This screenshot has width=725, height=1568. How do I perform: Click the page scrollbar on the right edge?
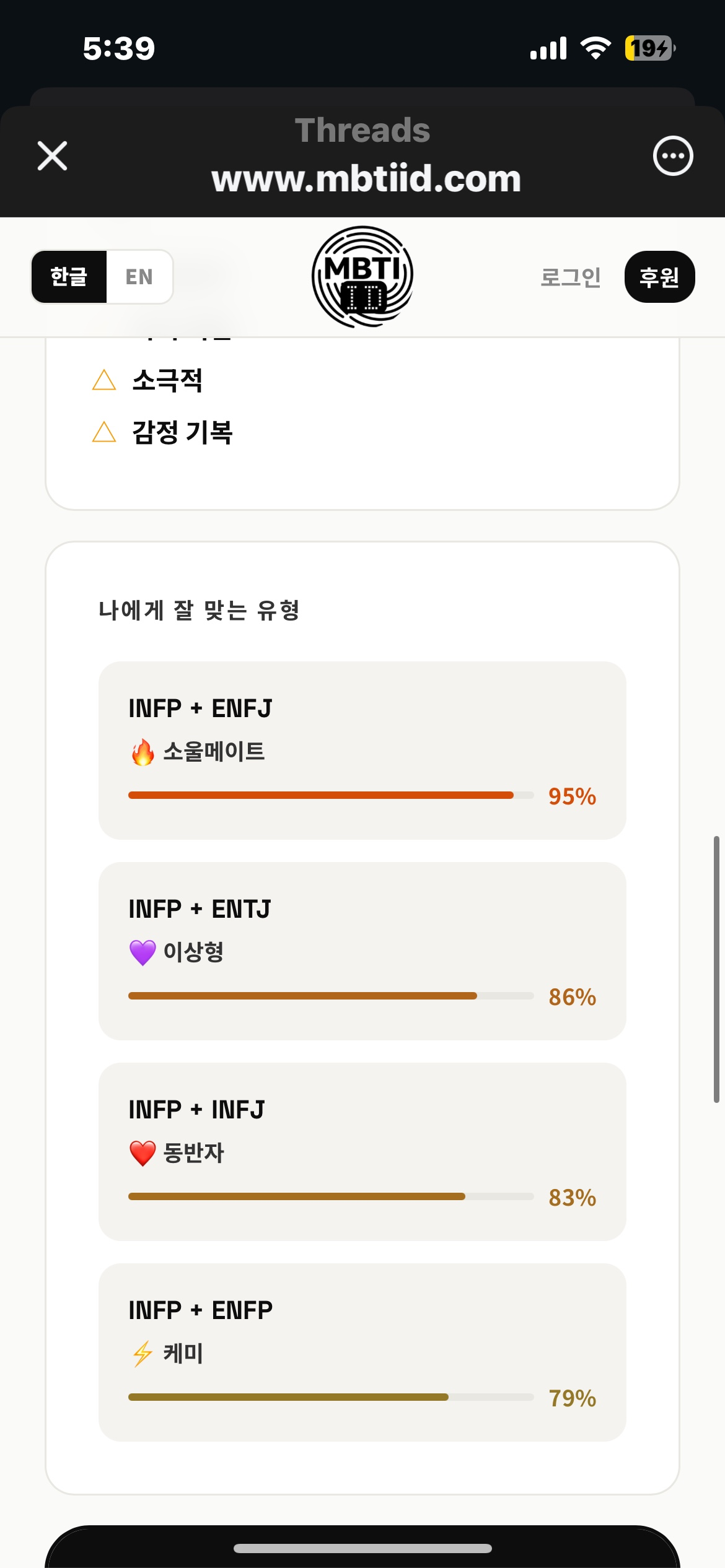(x=716, y=969)
